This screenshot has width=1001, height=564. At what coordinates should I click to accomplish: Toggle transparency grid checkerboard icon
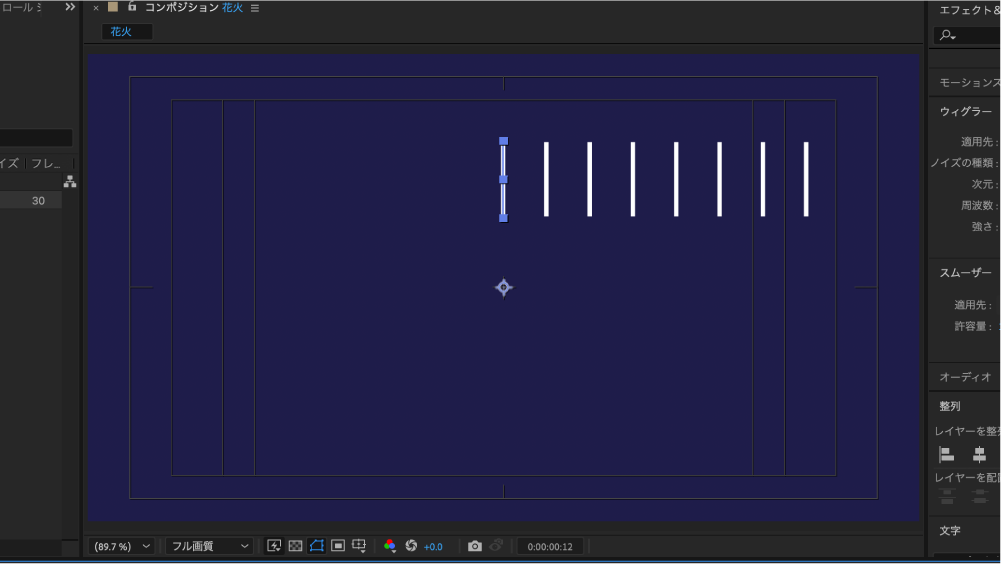pos(295,545)
